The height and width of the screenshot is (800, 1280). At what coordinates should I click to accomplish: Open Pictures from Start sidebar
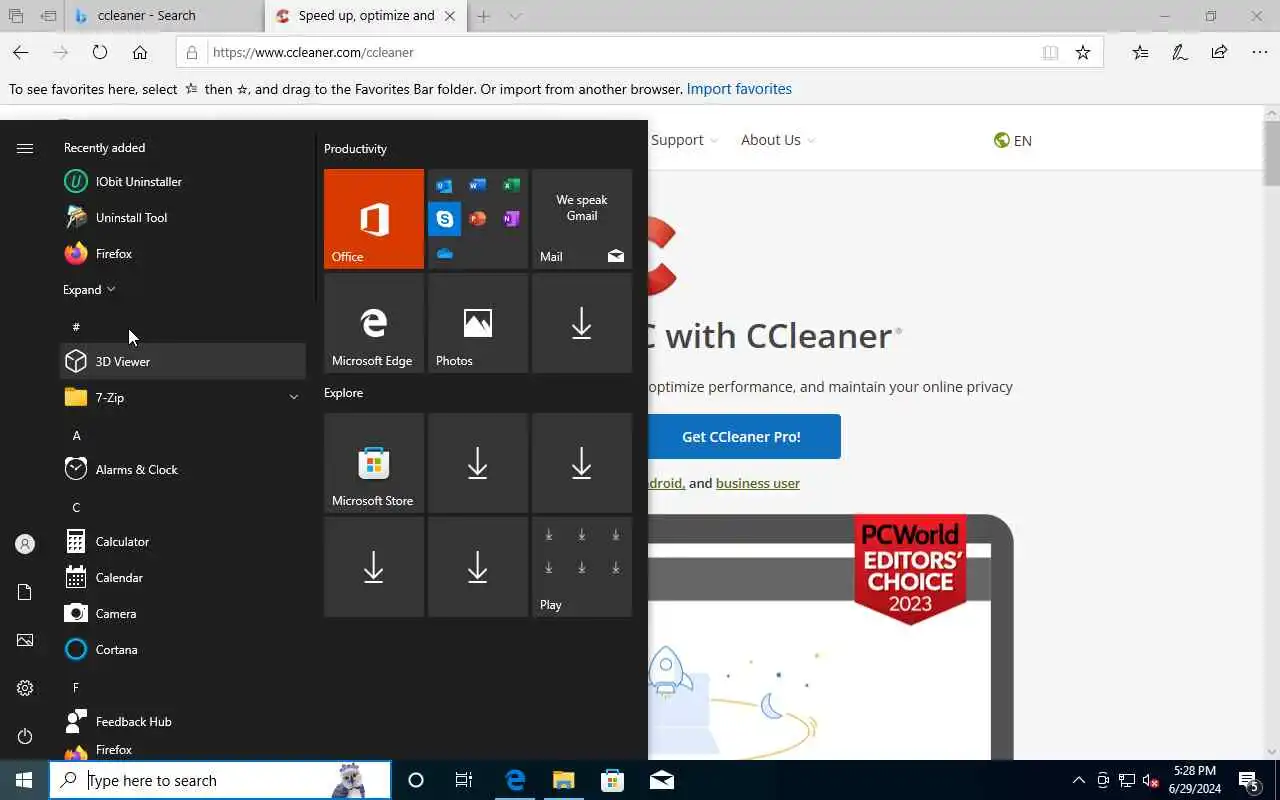25,640
